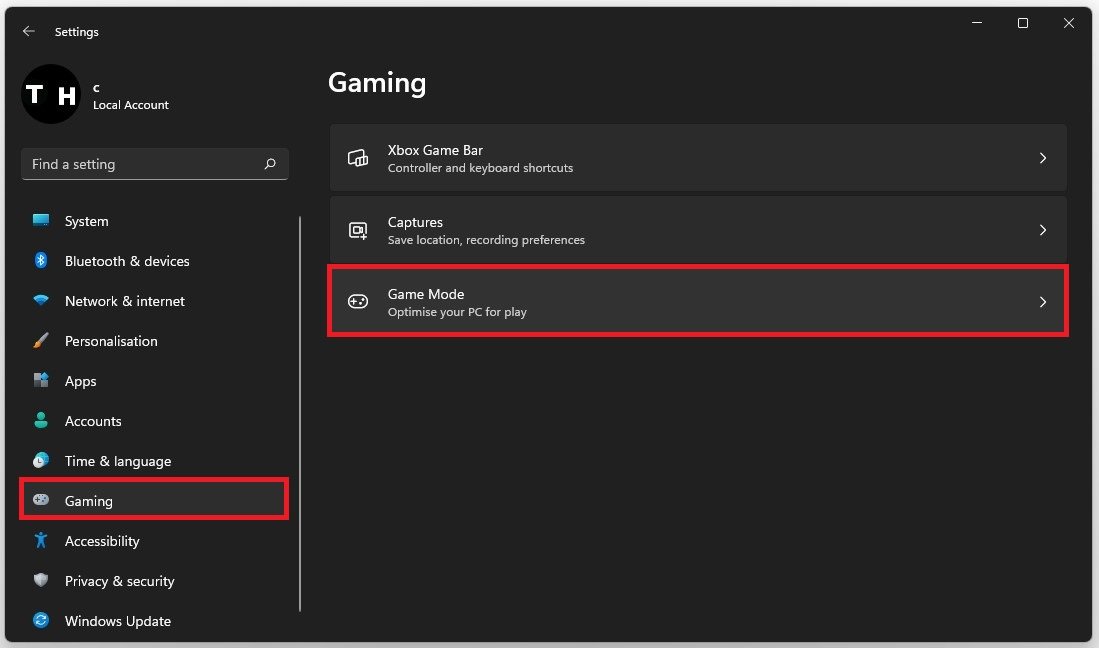1099x648 pixels.
Task: Minimize the Settings window
Action: 976,23
